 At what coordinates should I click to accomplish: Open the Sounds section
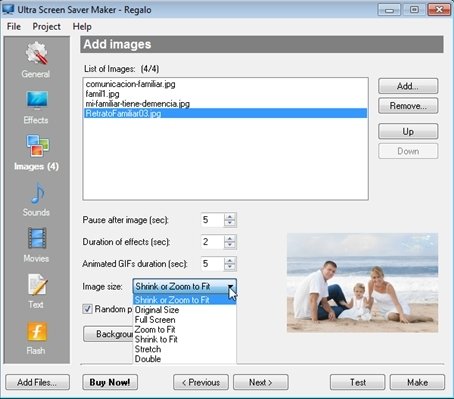click(x=36, y=199)
